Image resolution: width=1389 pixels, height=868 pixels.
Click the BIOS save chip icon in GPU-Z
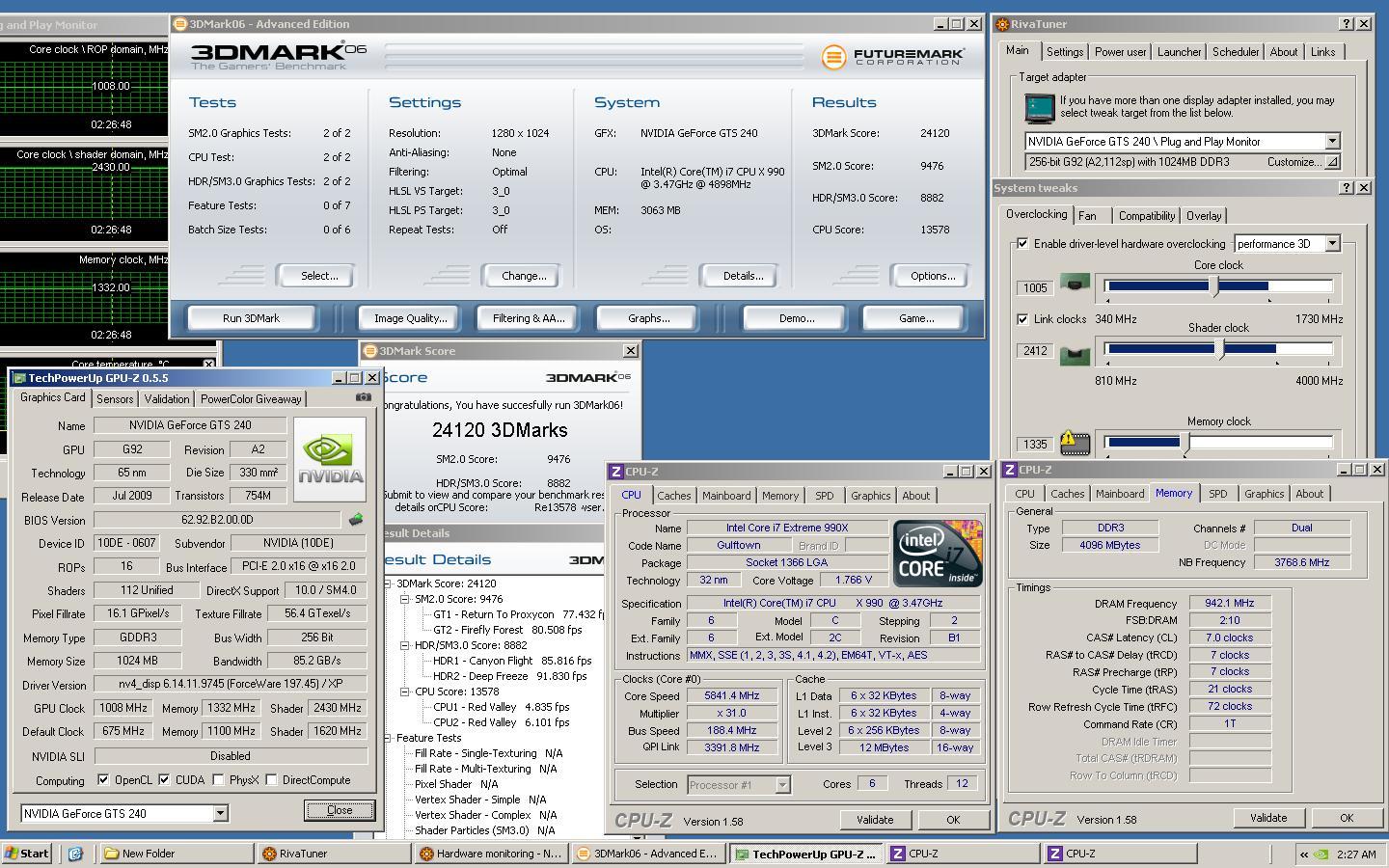[x=356, y=520]
